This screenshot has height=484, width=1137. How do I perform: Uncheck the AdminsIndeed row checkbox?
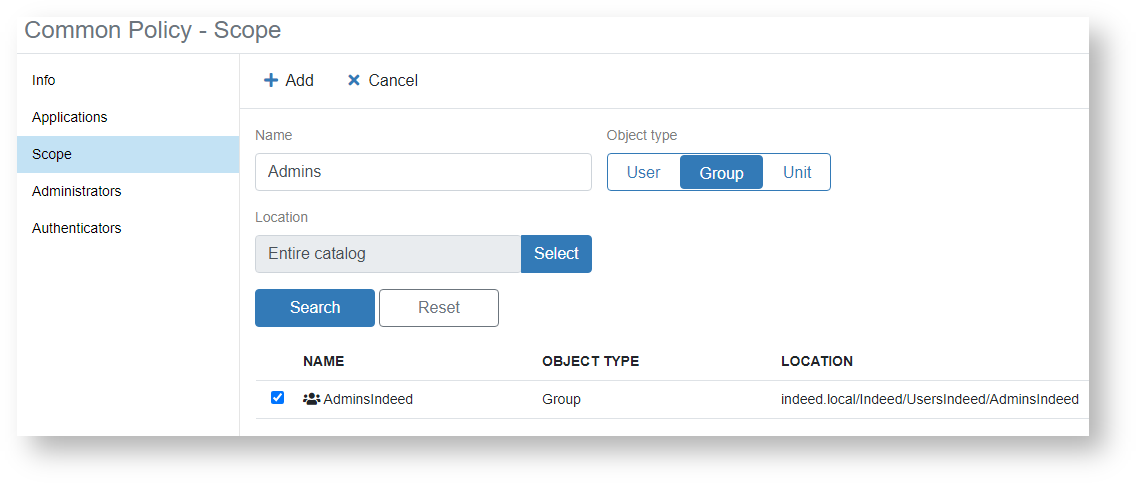(278, 398)
